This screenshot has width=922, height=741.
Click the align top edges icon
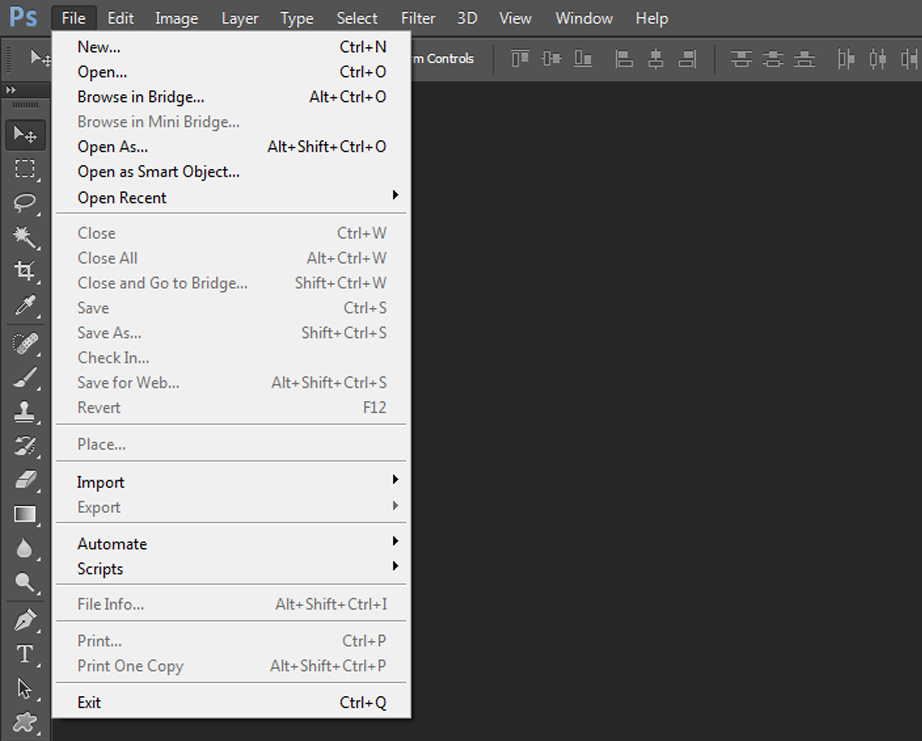coord(519,59)
